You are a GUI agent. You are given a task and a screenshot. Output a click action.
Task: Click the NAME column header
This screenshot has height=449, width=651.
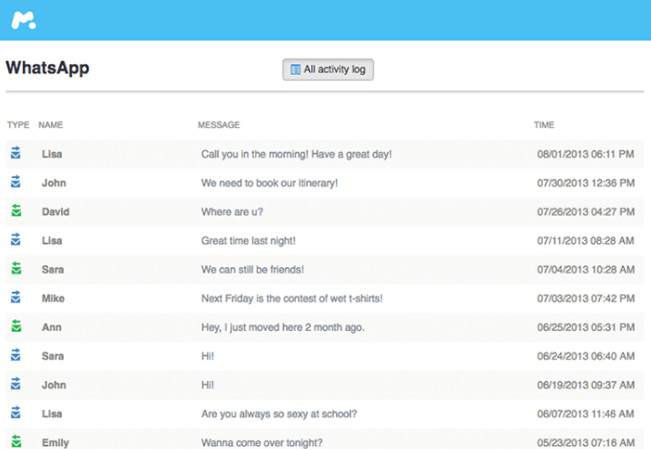click(x=51, y=125)
